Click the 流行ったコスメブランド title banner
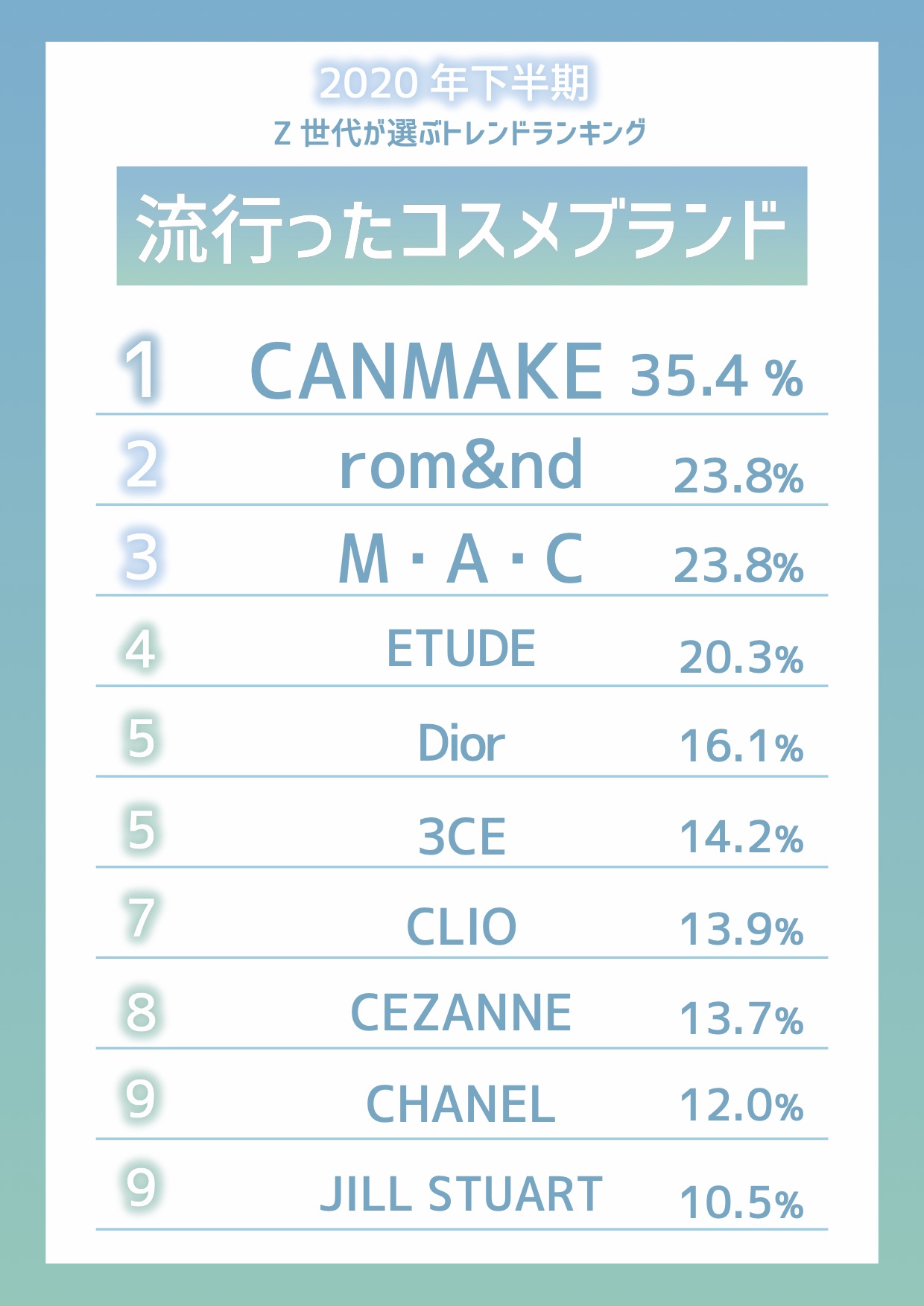Viewport: 924px width, 1306px height. [x=461, y=226]
